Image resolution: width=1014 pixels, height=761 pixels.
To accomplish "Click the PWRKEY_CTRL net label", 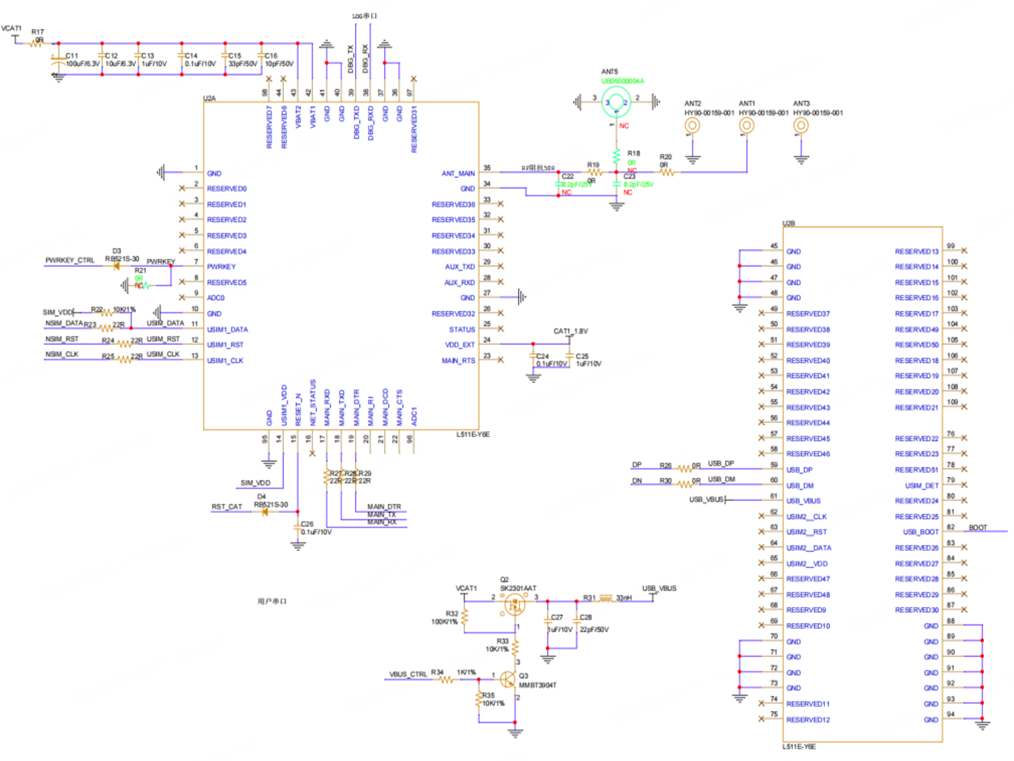I will 70,261.
